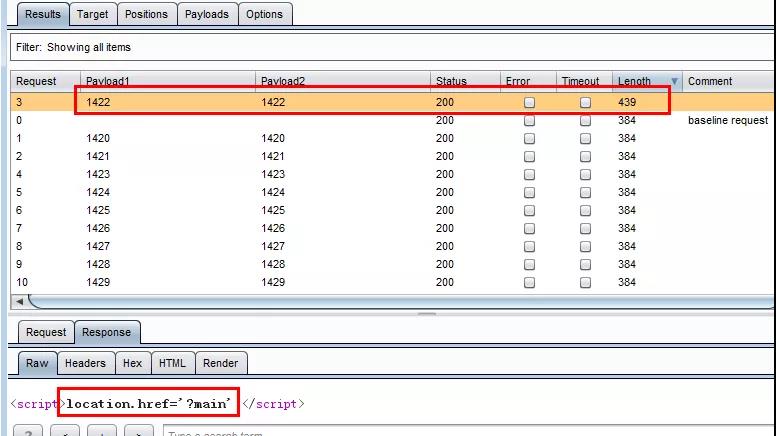Viewport: 776px width, 436px height.
Task: Switch to Hex response view
Action: pos(133,363)
